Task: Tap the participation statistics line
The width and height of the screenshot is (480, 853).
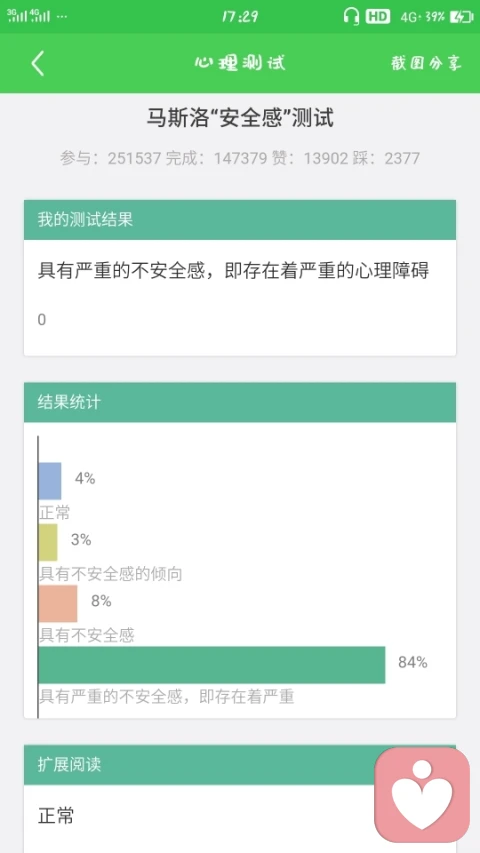Action: [240, 158]
